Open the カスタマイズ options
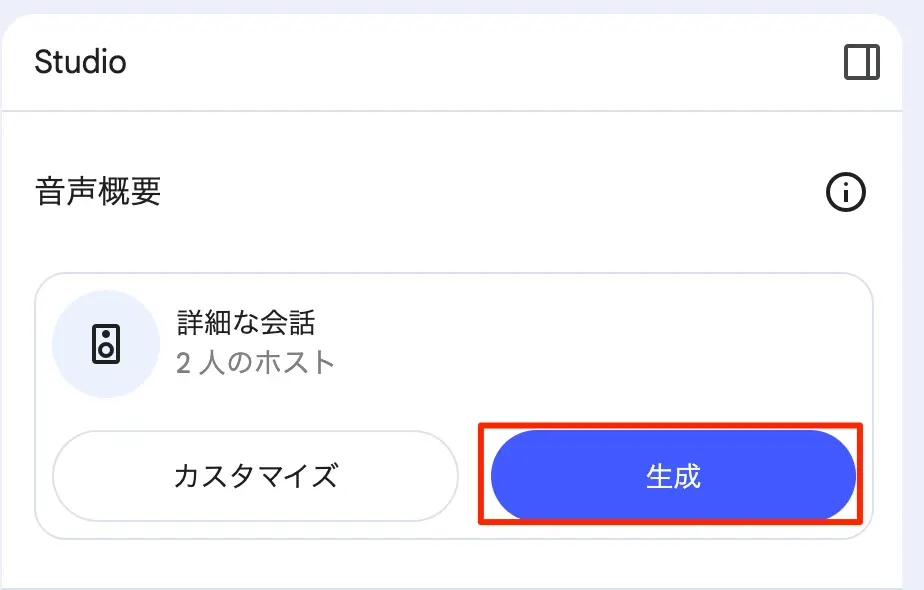924x590 pixels. tap(255, 476)
